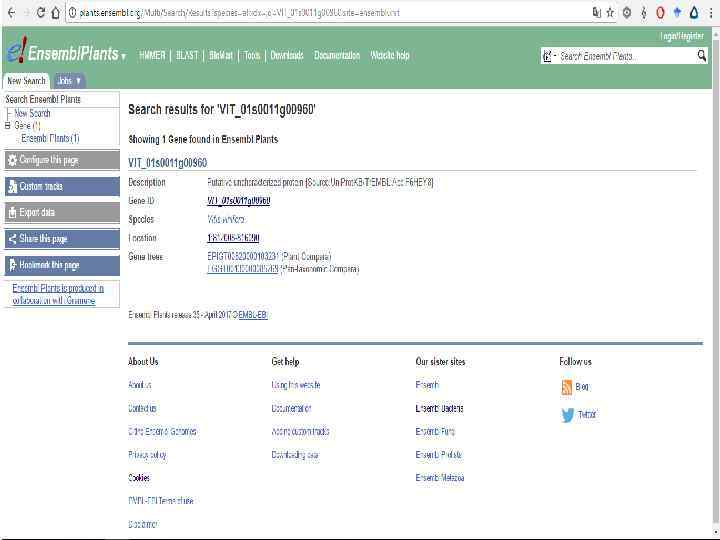Viewport: 720px width, 540px height.
Task: Focus the Search Ensembl Plants field
Action: pyautogui.click(x=624, y=56)
